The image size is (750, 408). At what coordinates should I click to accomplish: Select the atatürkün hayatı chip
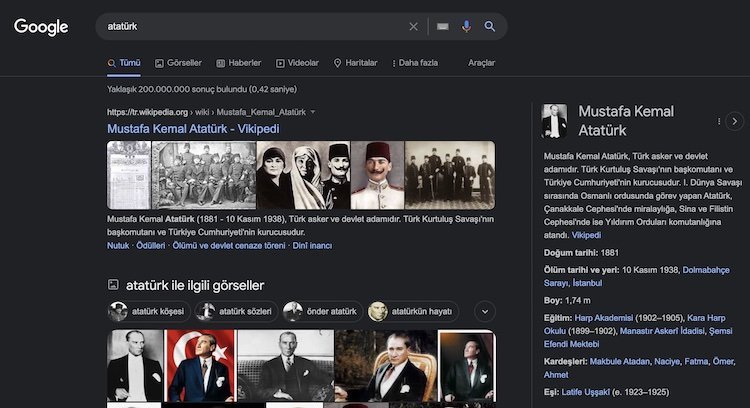(x=413, y=311)
